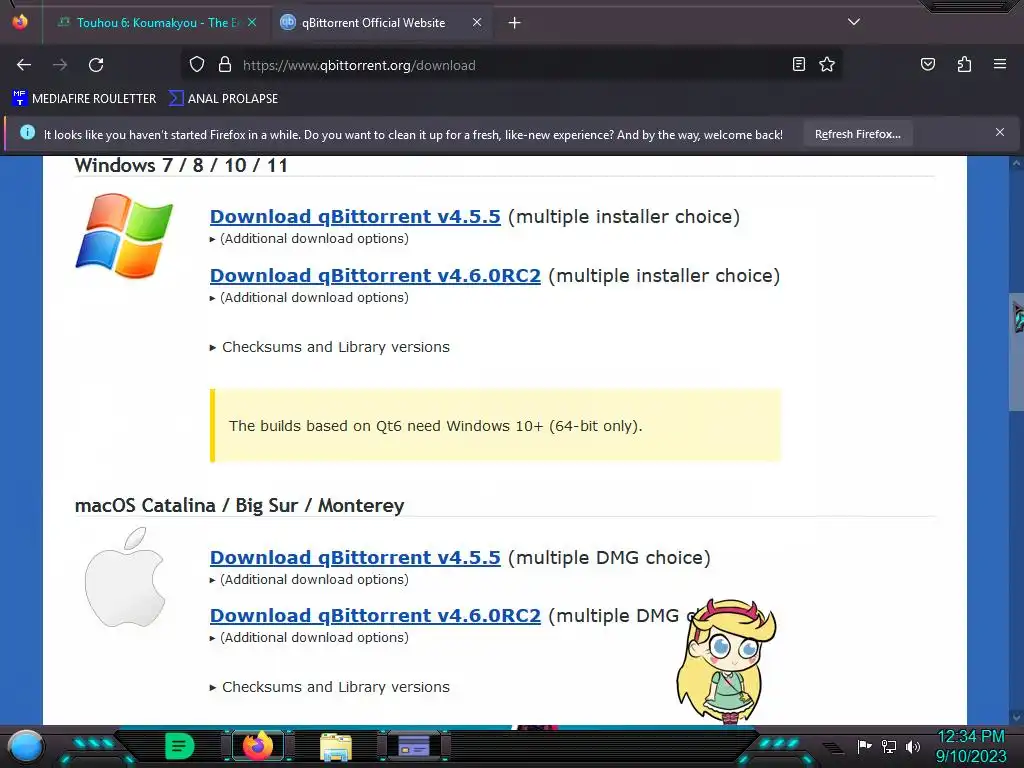Open the tracking protection shield icon
Screen dimensions: 1024x768
tap(197, 65)
